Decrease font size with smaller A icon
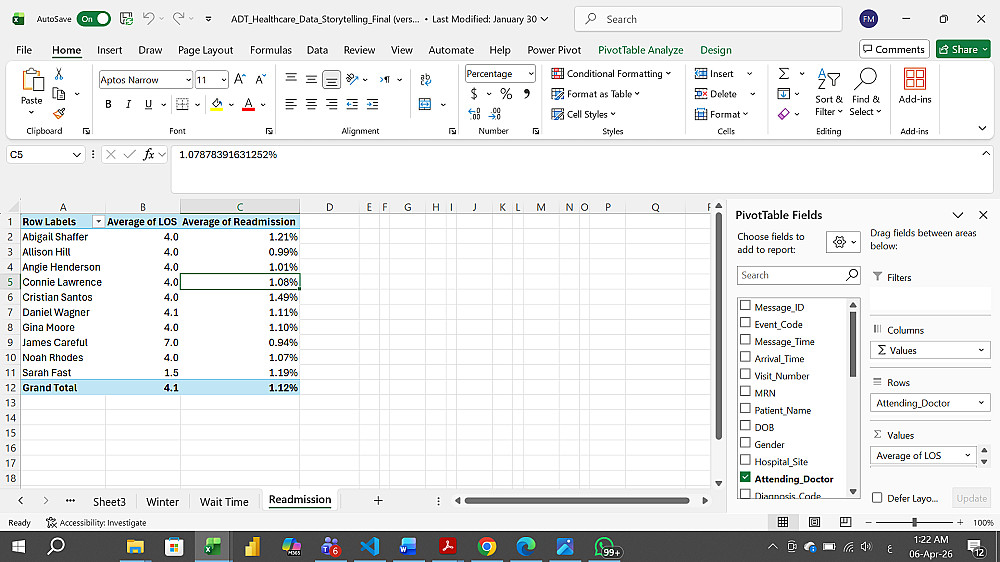 pyautogui.click(x=260, y=79)
